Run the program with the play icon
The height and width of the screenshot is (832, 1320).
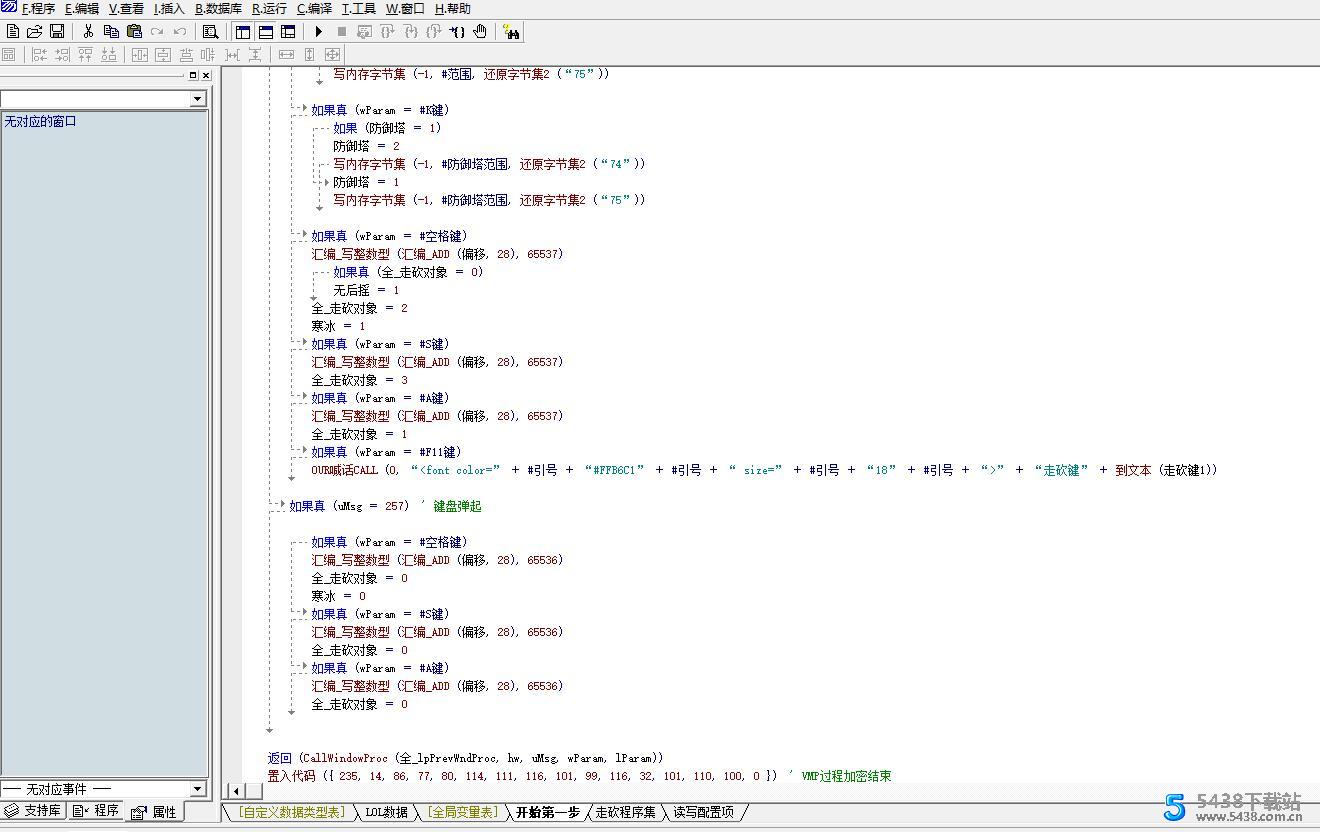coord(318,32)
